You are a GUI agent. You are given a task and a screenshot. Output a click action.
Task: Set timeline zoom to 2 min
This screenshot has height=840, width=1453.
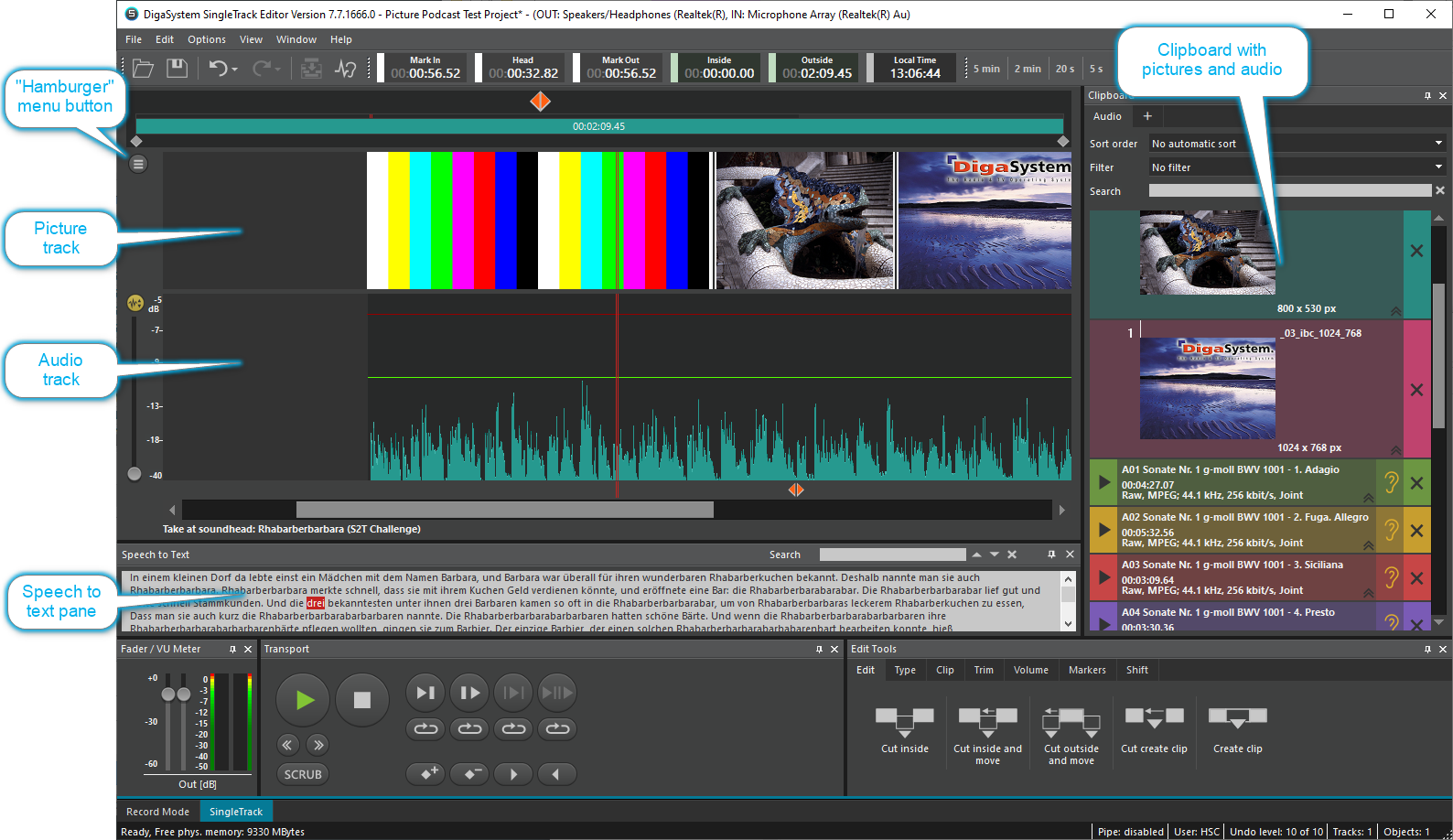[x=1027, y=69]
